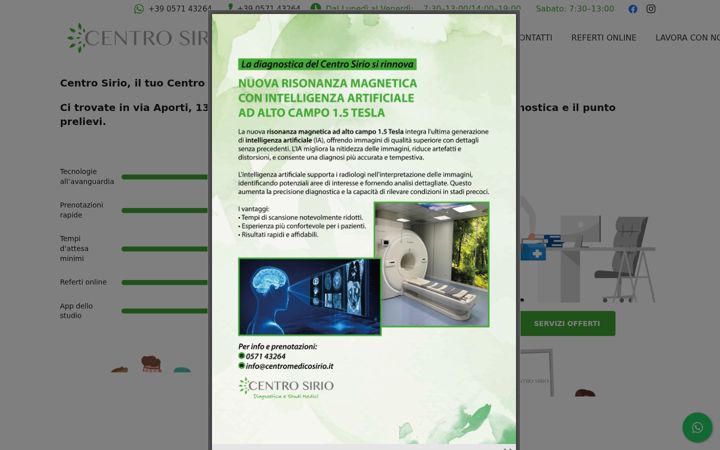This screenshot has height=450, width=720.
Task: Open the LAVORA CON NOI menu item
Action: click(687, 38)
